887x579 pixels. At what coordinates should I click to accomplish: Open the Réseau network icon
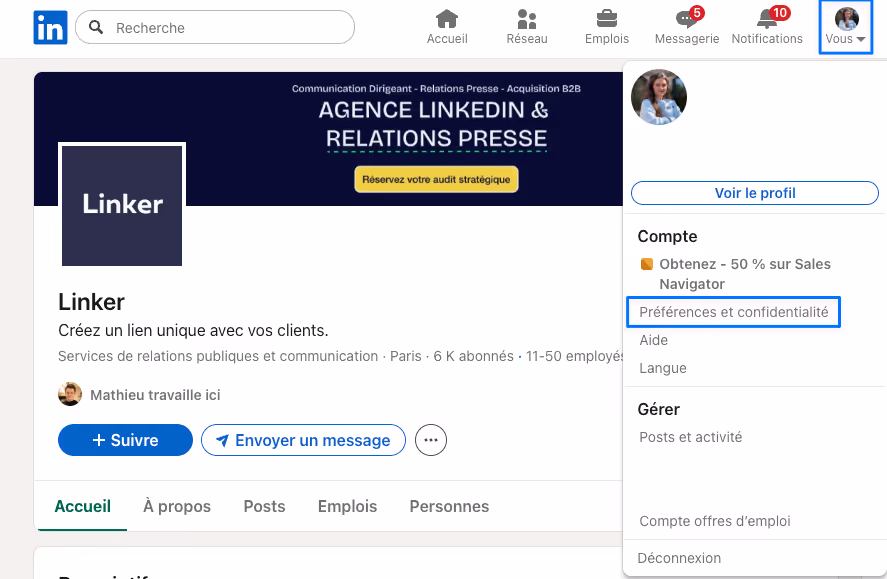click(527, 19)
